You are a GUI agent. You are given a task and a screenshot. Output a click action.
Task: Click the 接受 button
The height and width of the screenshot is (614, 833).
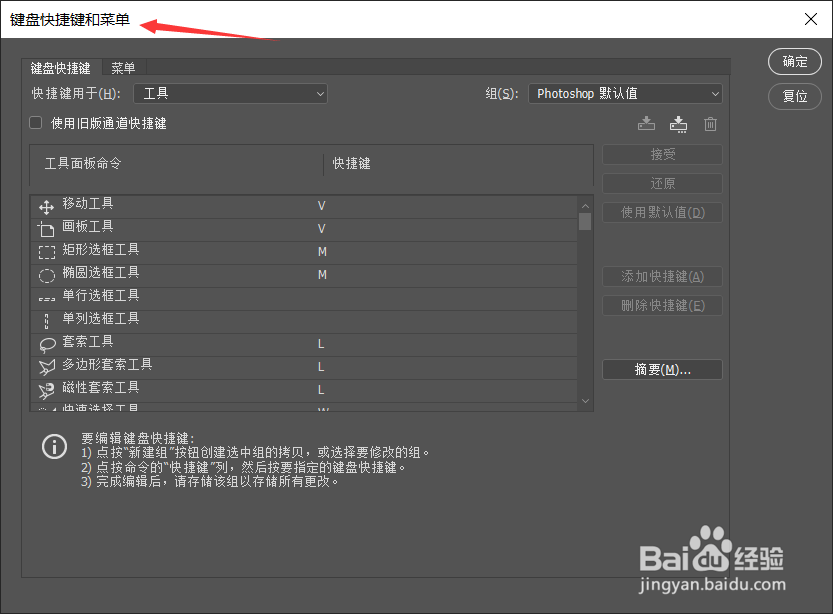click(662, 155)
